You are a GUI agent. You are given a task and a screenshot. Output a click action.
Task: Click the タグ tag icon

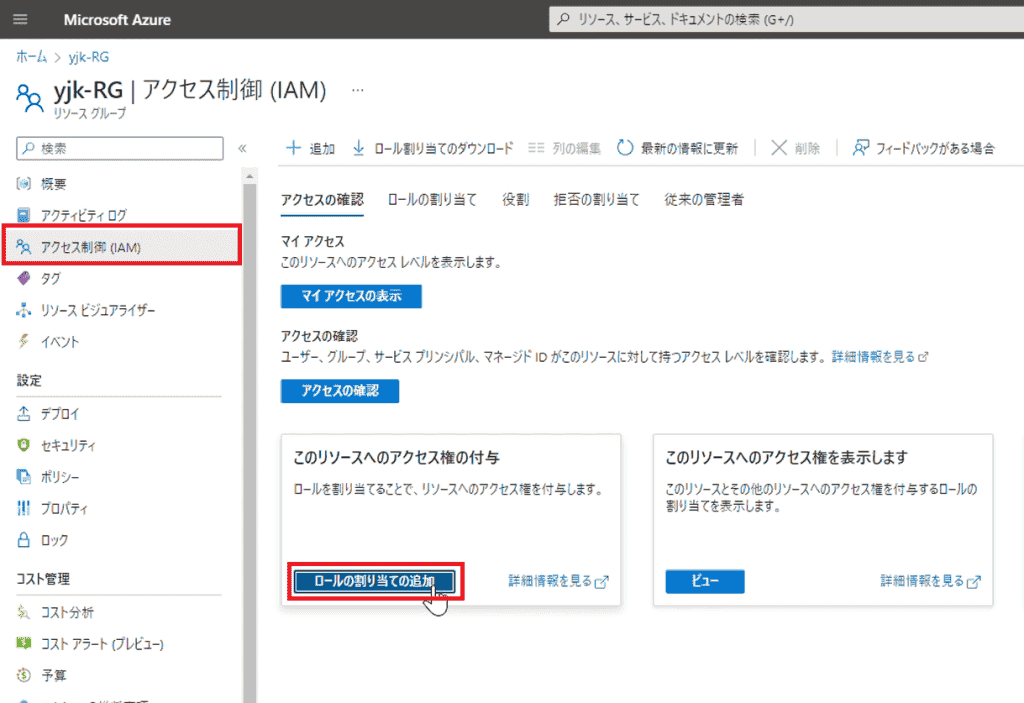coord(24,278)
